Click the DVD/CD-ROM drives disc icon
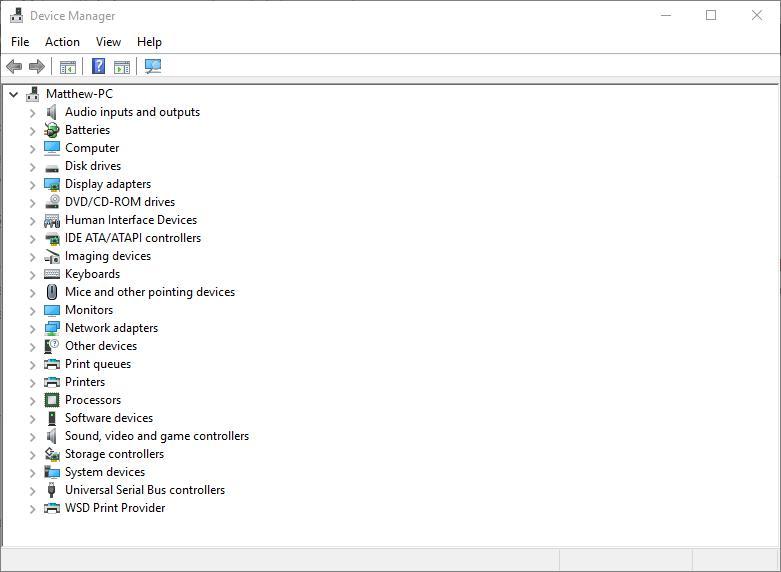Viewport: 781px width, 572px height. click(52, 202)
